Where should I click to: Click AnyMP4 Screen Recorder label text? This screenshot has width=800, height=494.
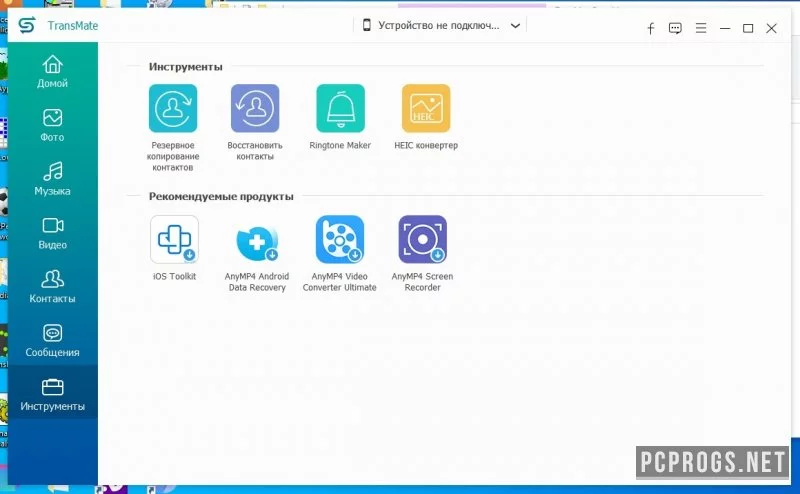pyautogui.click(x=422, y=282)
